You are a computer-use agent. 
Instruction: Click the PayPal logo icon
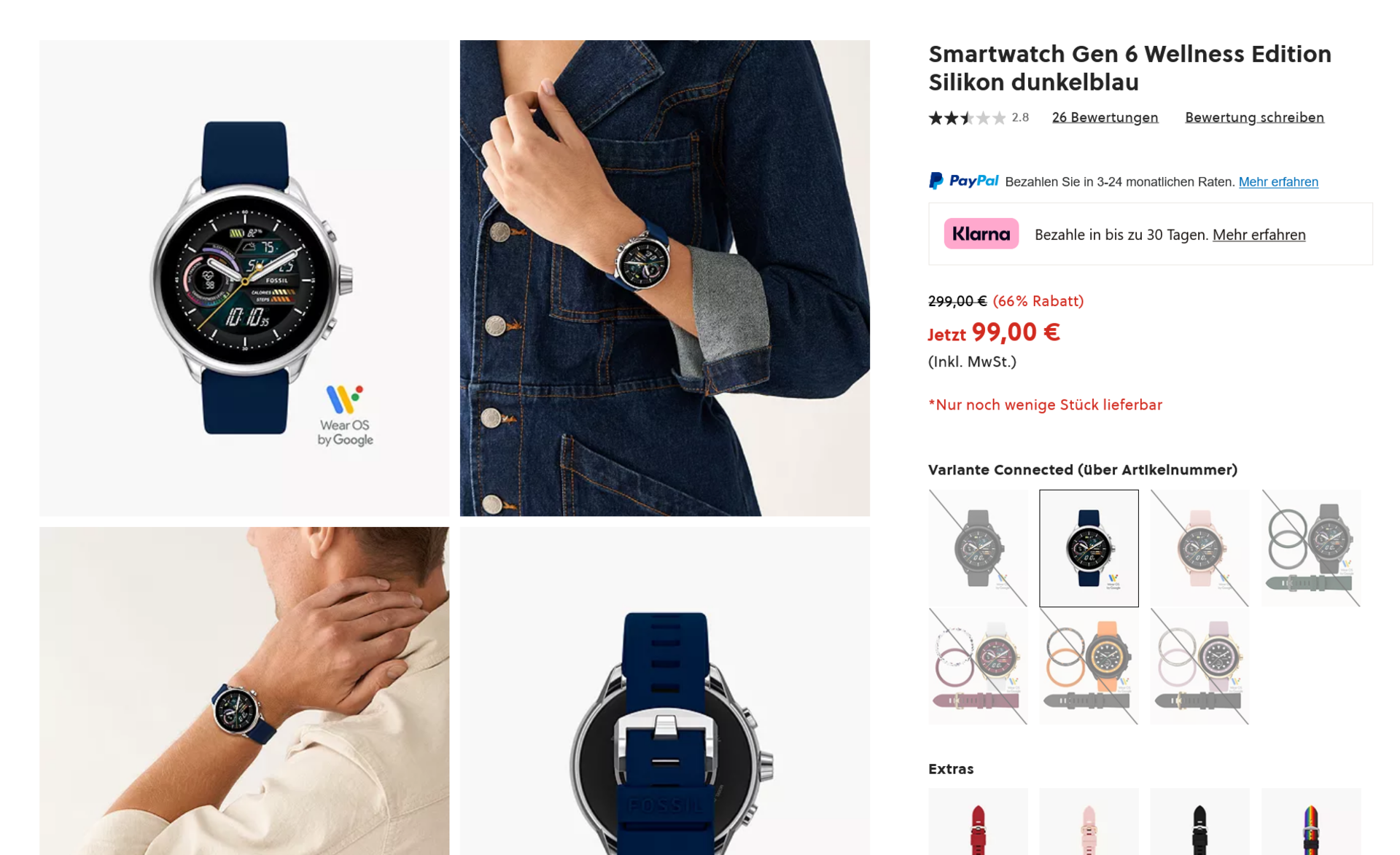pos(962,181)
